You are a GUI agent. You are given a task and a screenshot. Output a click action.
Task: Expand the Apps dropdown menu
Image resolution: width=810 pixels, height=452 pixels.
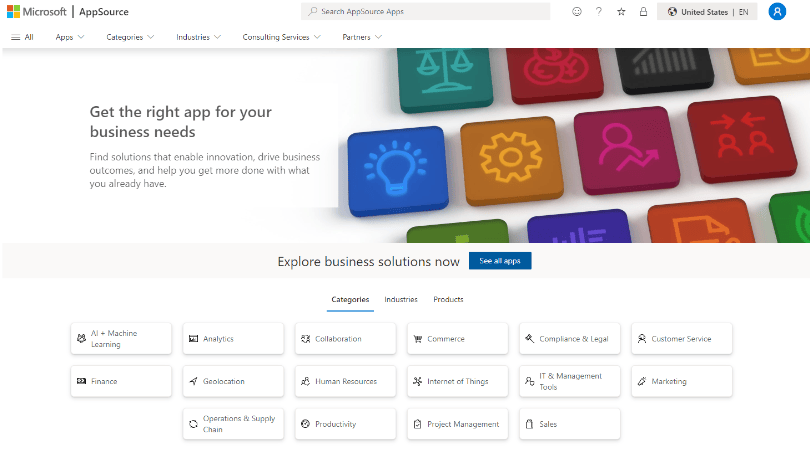click(70, 37)
